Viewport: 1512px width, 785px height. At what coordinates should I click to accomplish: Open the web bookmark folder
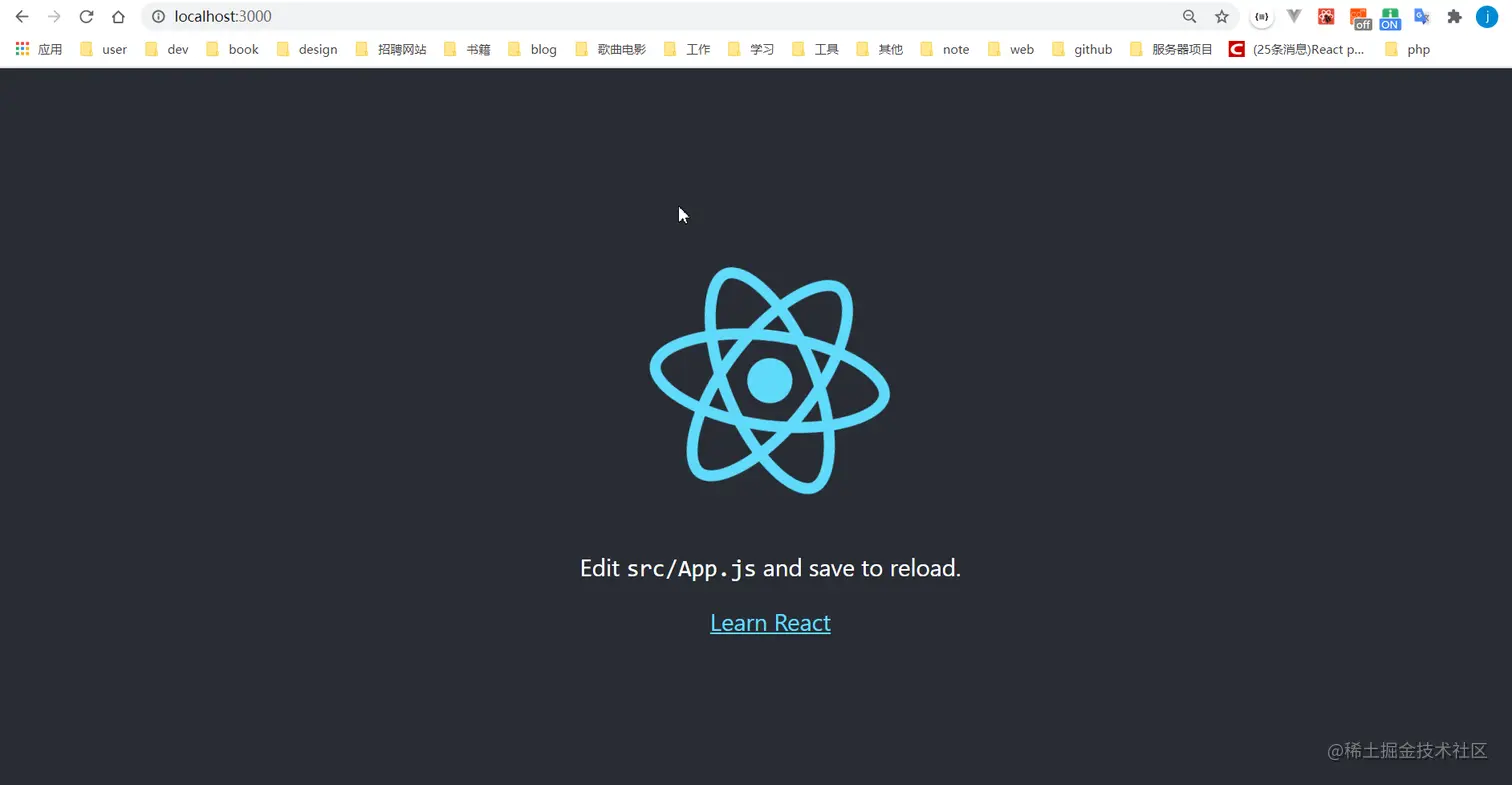(1011, 49)
